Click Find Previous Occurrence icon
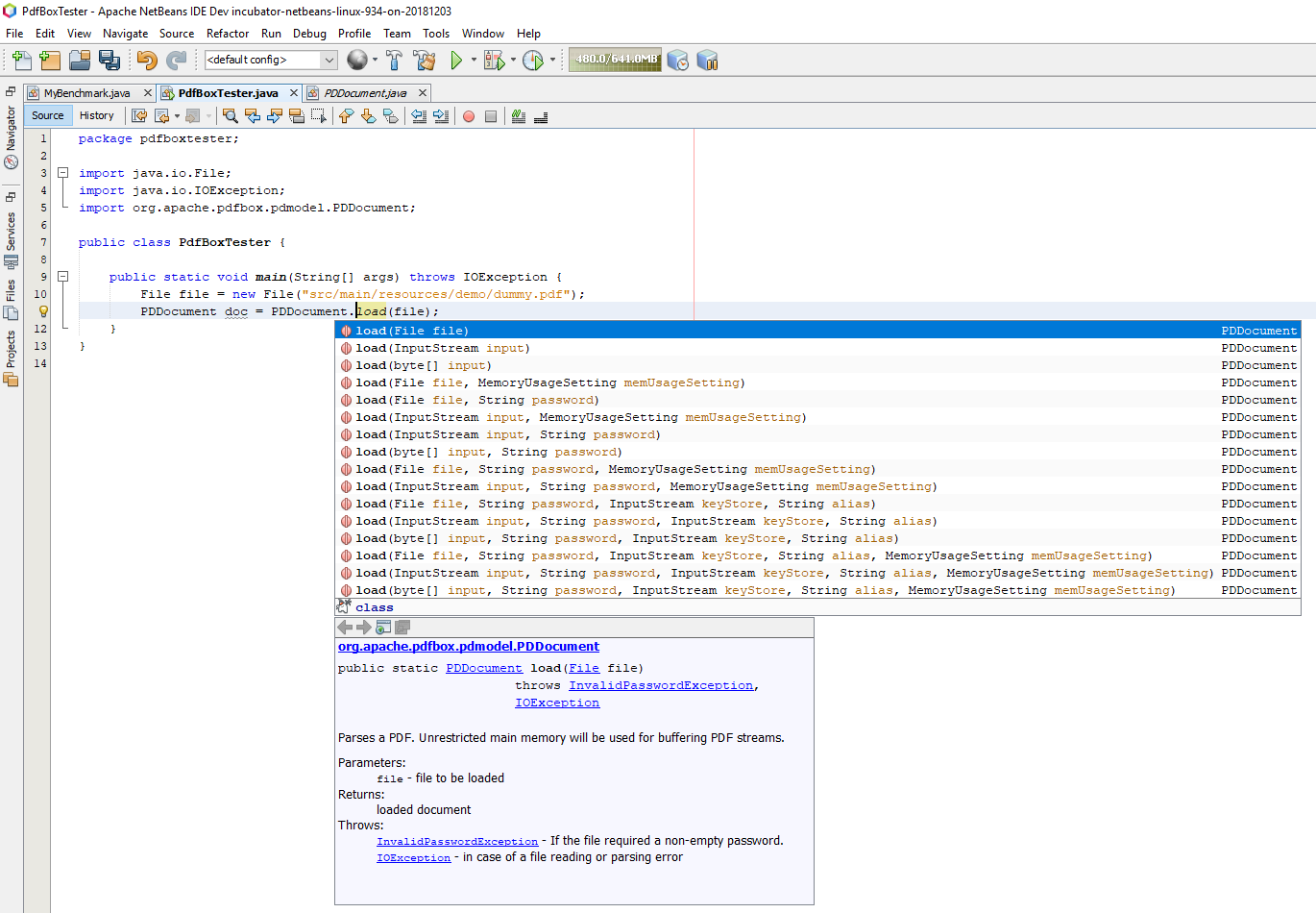Screen dimensions: 1316x913 [253, 115]
